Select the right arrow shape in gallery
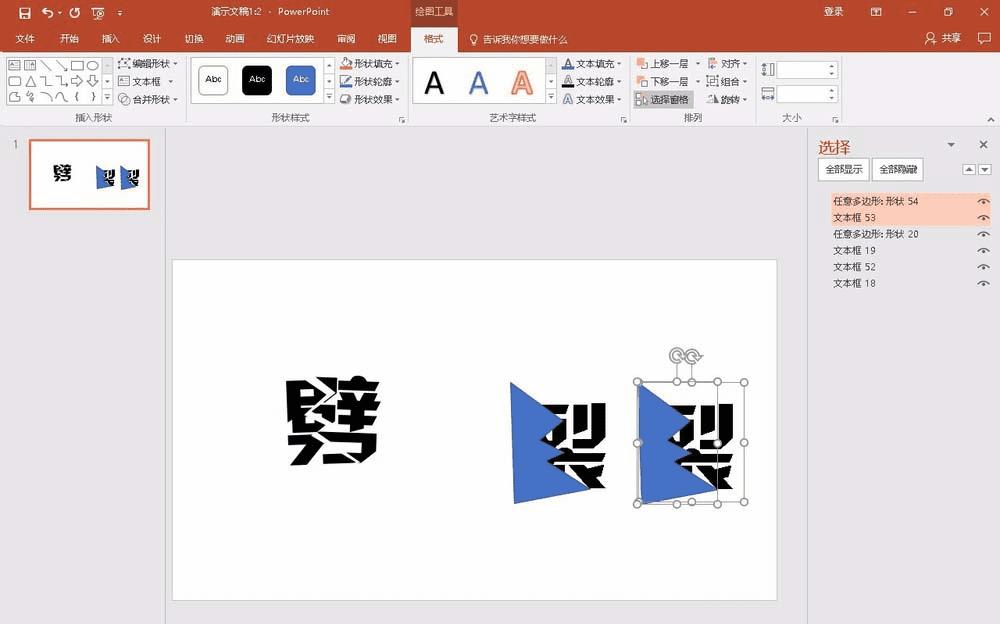Image resolution: width=1000 pixels, height=624 pixels. pos(77,81)
